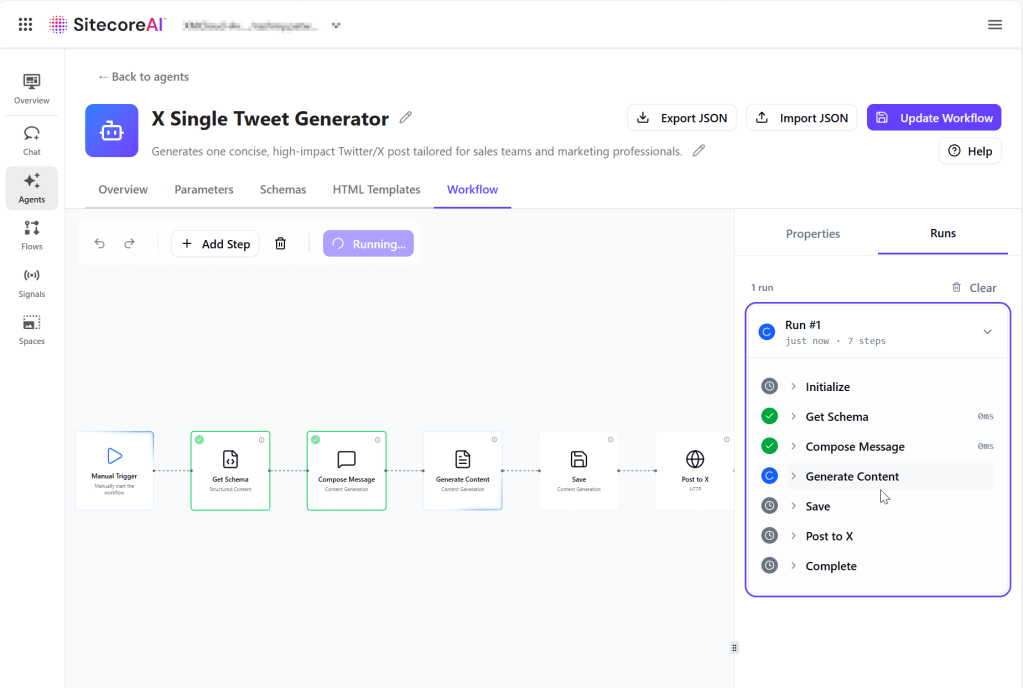Clear the runs list
1023x688 pixels.
point(974,288)
